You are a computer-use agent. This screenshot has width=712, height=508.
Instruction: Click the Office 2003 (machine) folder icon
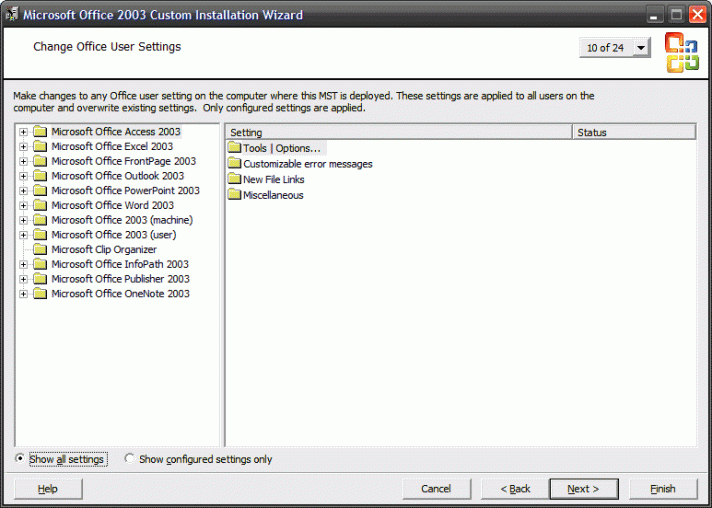[x=40, y=220]
